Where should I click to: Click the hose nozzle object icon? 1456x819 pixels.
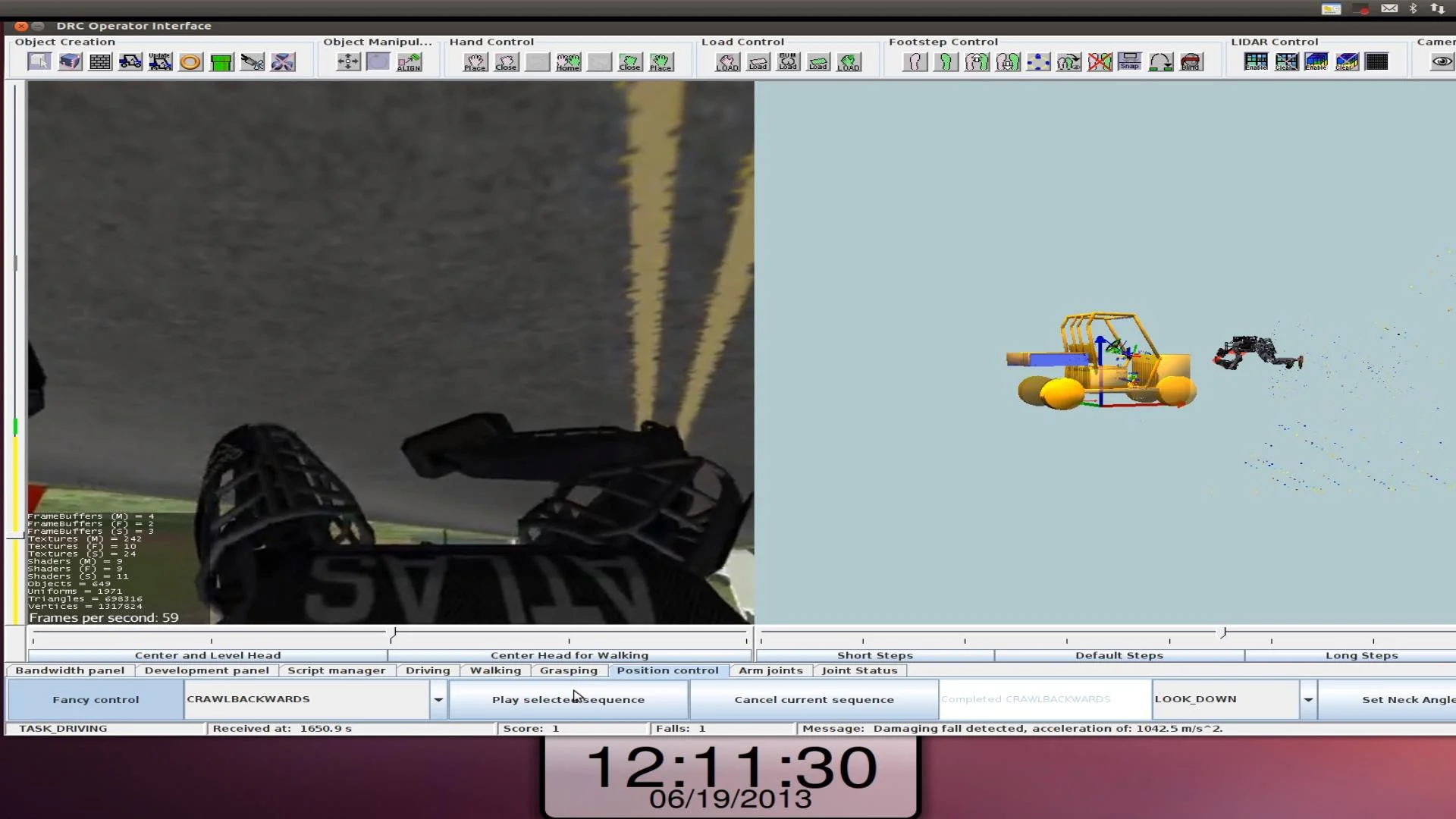253,61
